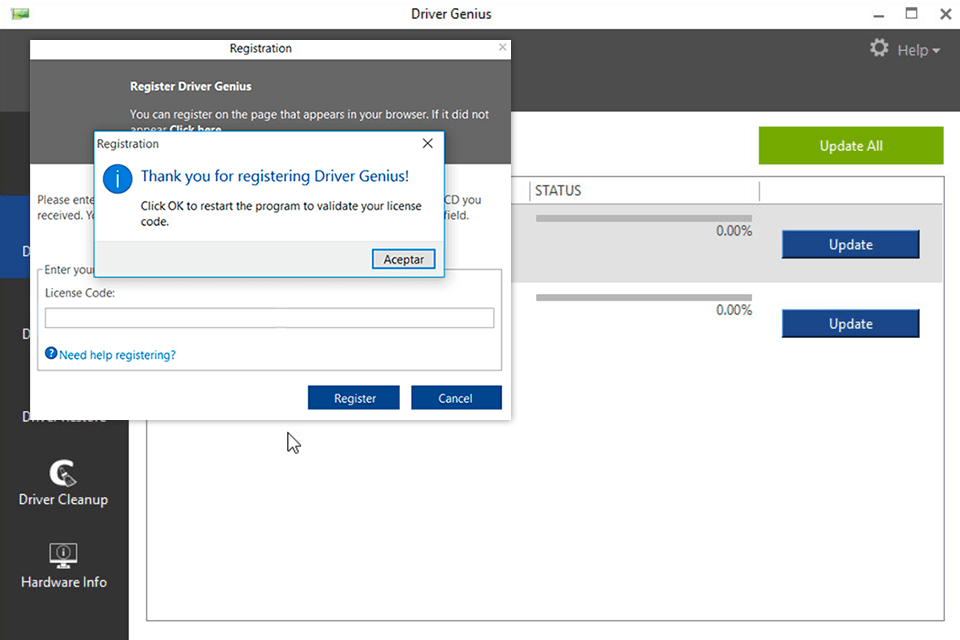The height and width of the screenshot is (640, 960).
Task: Click the settings gear icon
Action: [878, 48]
